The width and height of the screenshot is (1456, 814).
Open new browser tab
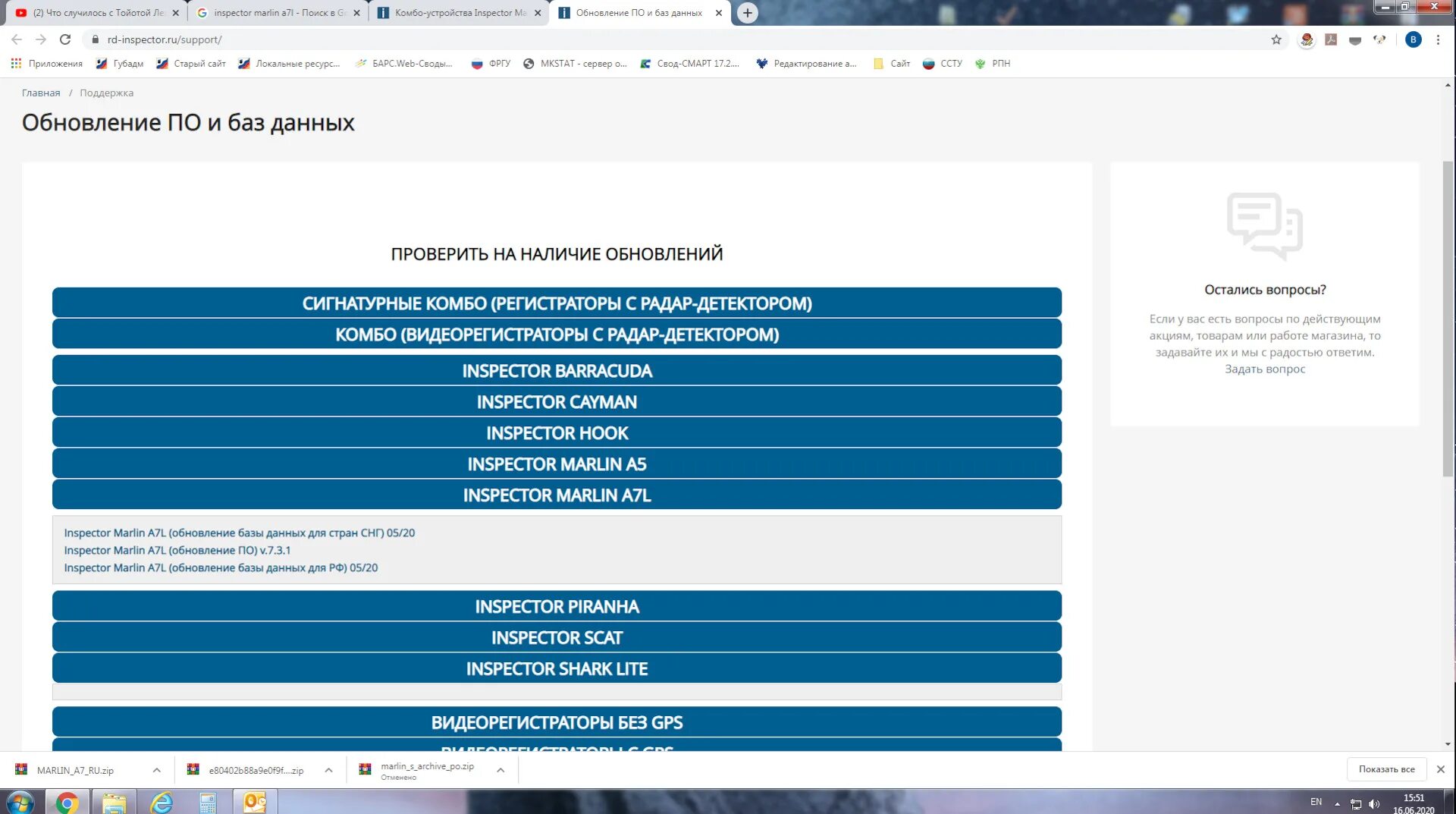(747, 13)
